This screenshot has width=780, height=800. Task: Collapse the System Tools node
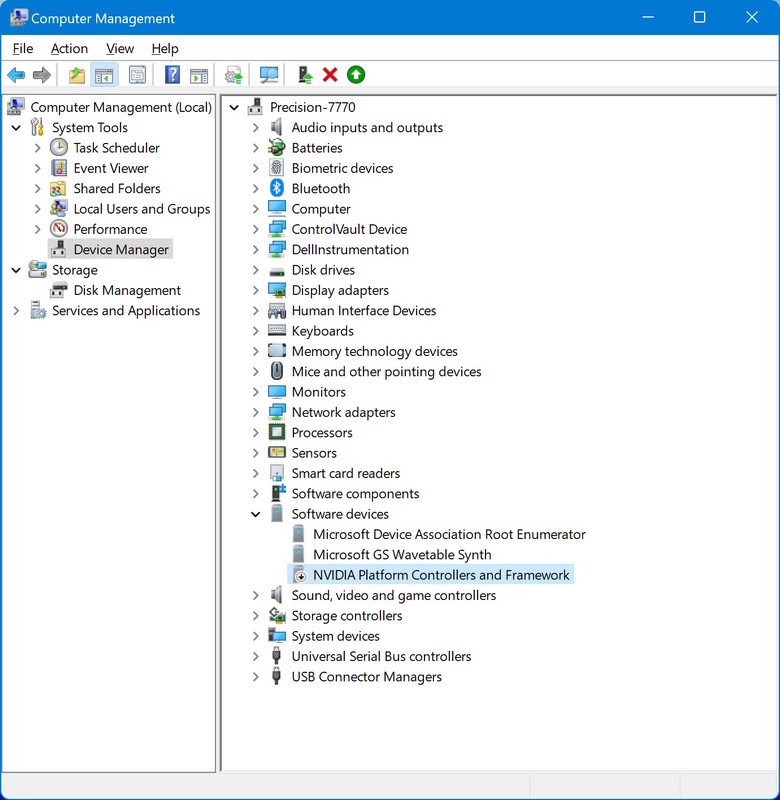[16, 128]
